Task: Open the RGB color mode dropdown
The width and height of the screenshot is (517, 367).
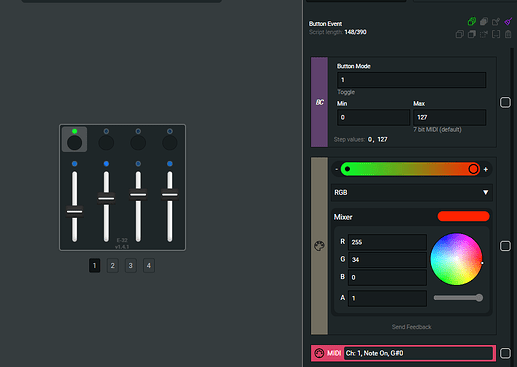Action: (412, 192)
